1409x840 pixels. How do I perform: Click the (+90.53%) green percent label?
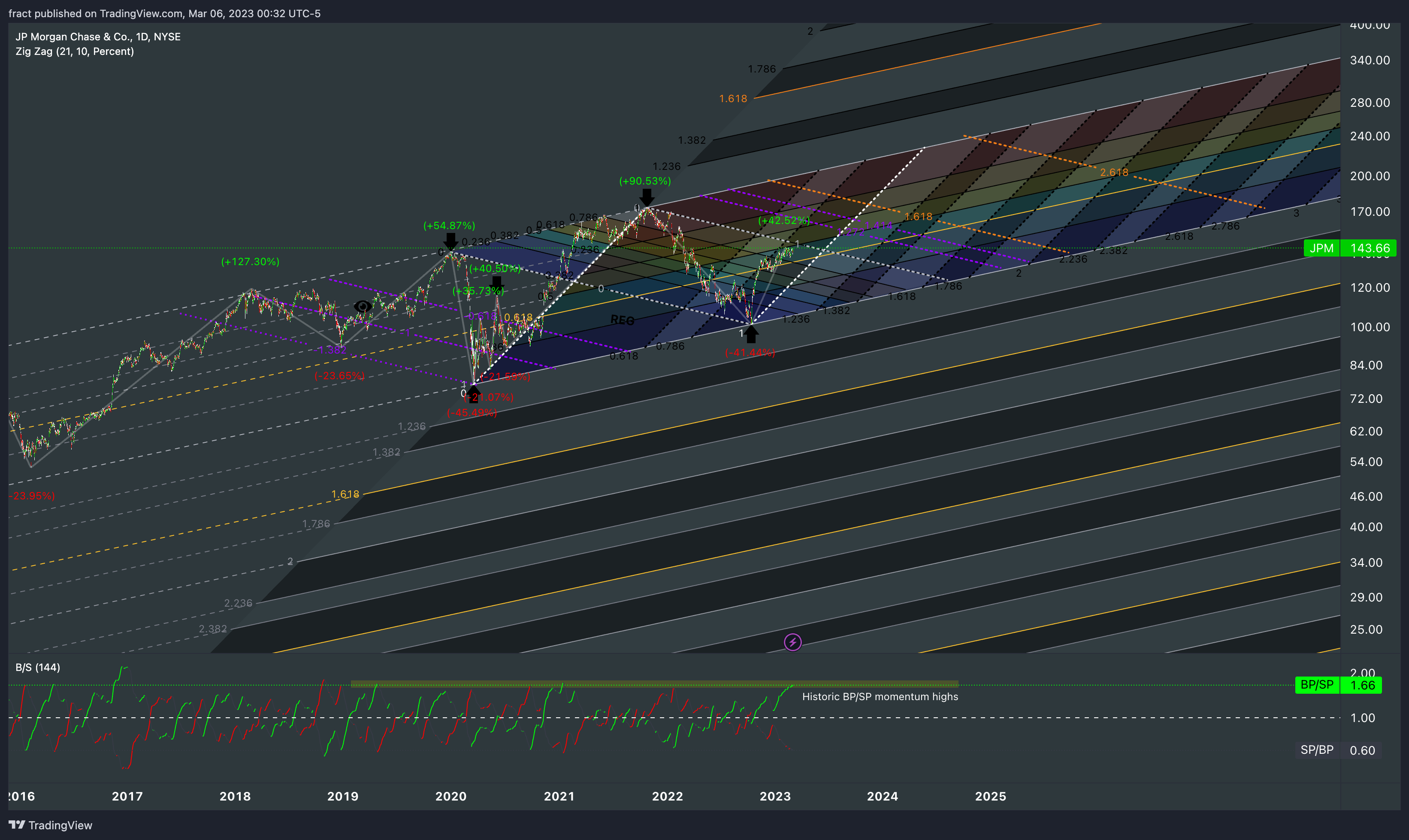[645, 181]
